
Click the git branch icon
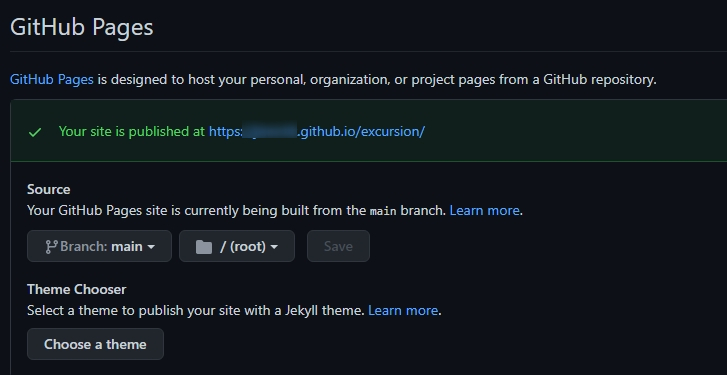click(51, 247)
